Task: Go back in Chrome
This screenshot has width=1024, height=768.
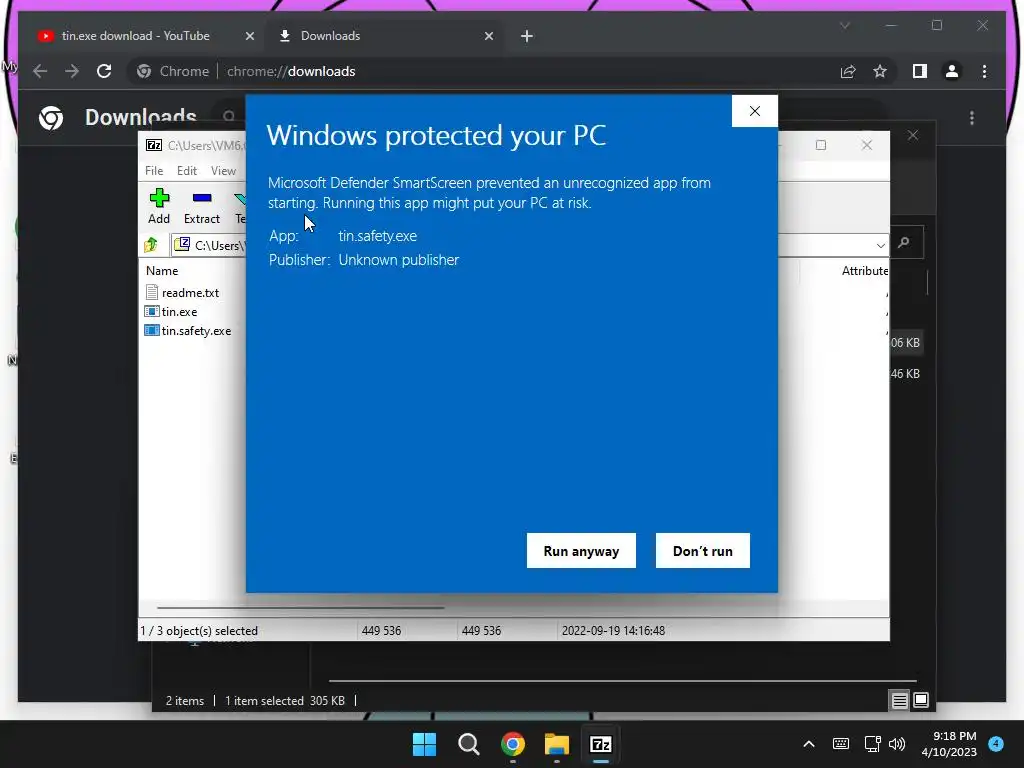Action: (x=40, y=71)
